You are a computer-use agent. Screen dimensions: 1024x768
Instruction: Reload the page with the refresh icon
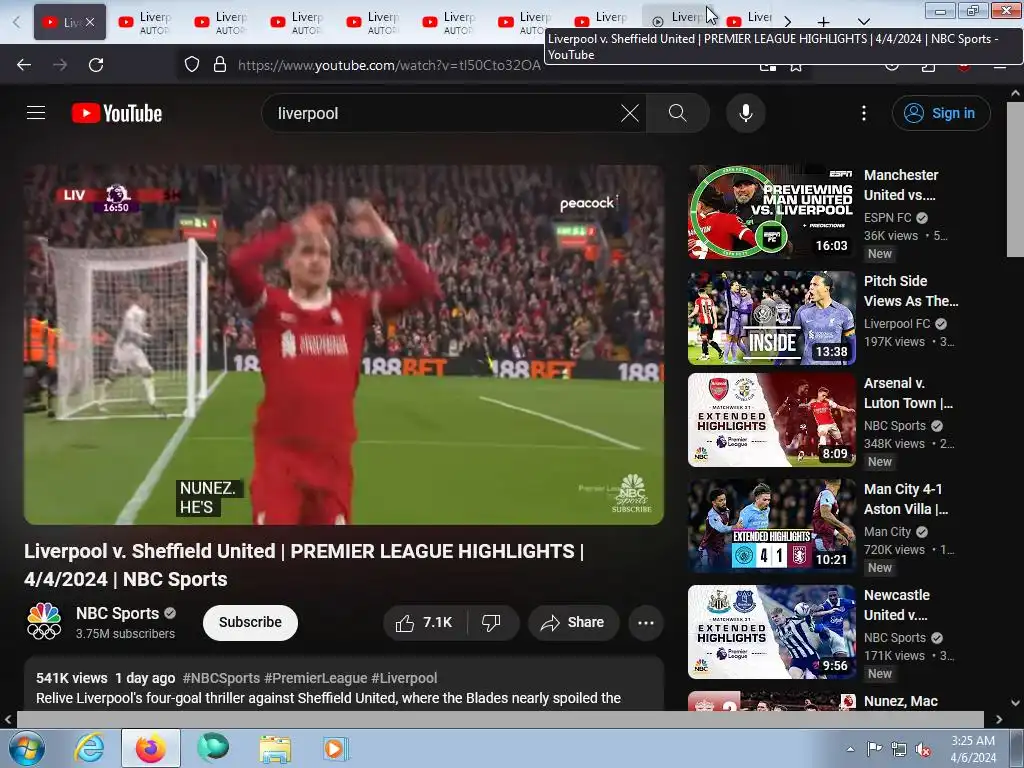[x=96, y=65]
